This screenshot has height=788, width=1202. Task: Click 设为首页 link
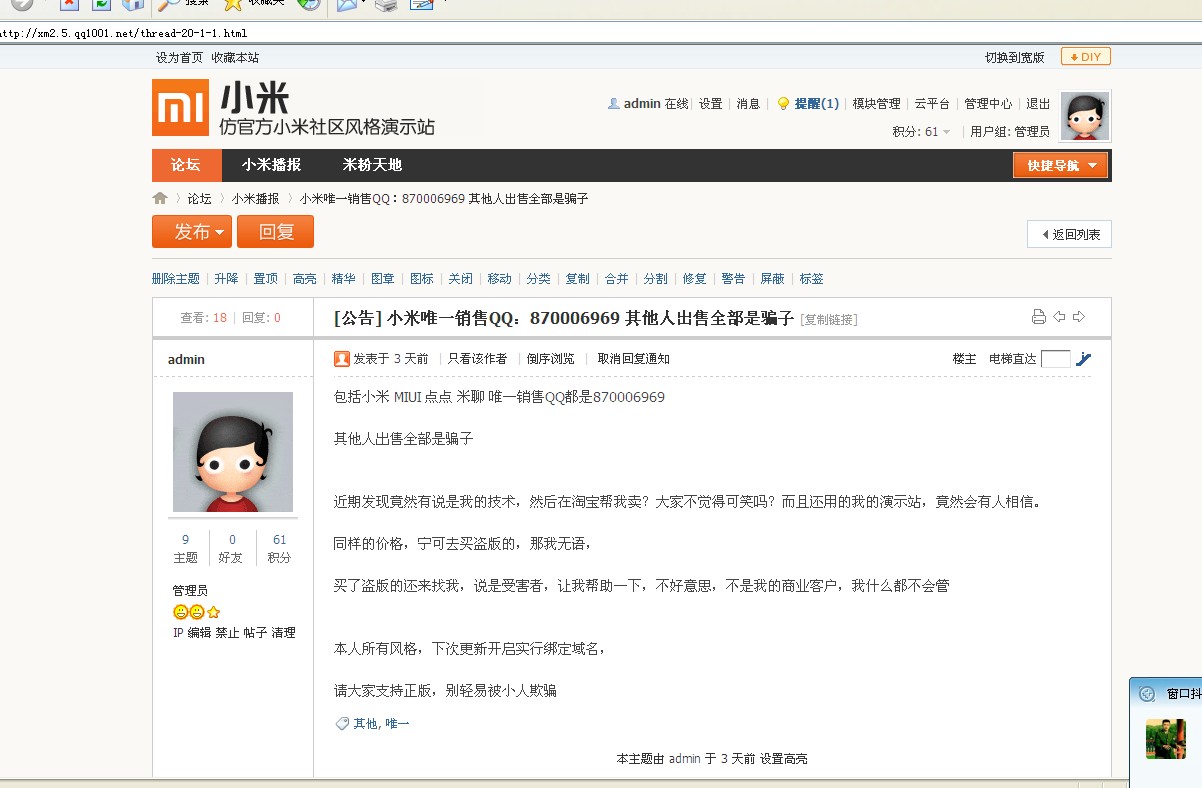tap(179, 58)
